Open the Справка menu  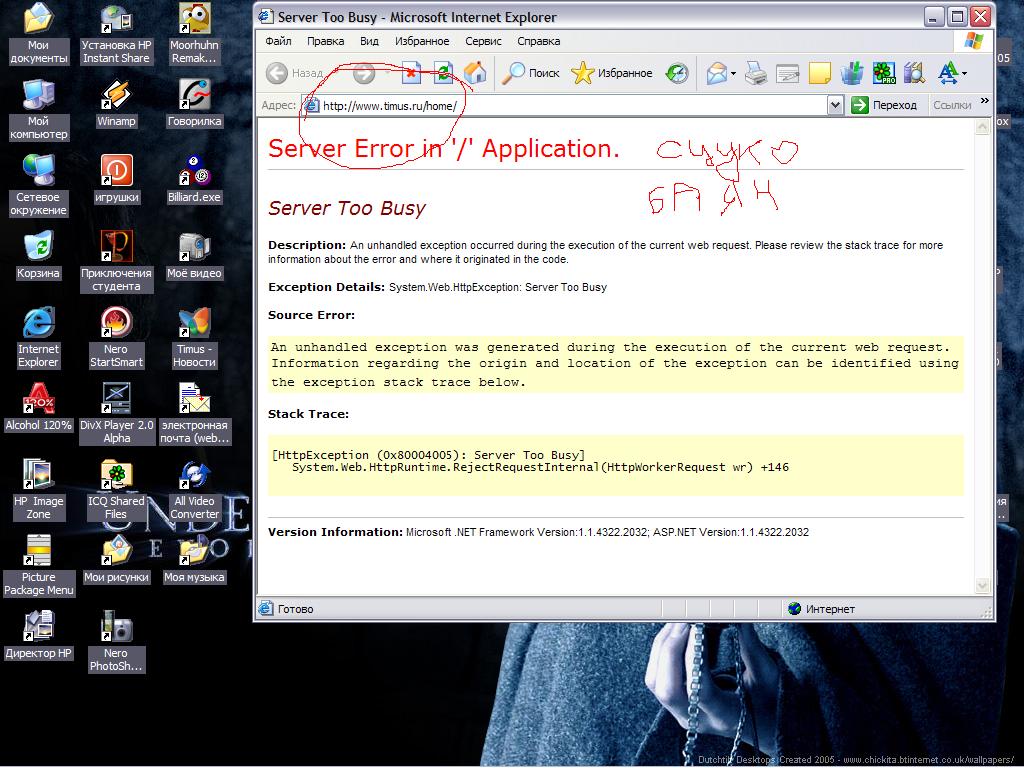tap(538, 41)
